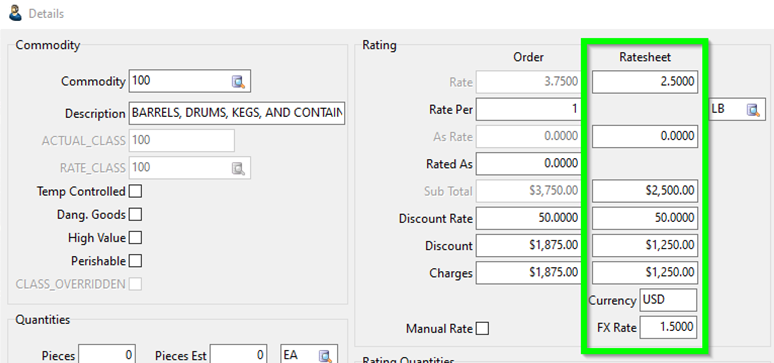Viewport: 774px width, 363px height.
Task: Select the Description field text
Action: pos(237,114)
